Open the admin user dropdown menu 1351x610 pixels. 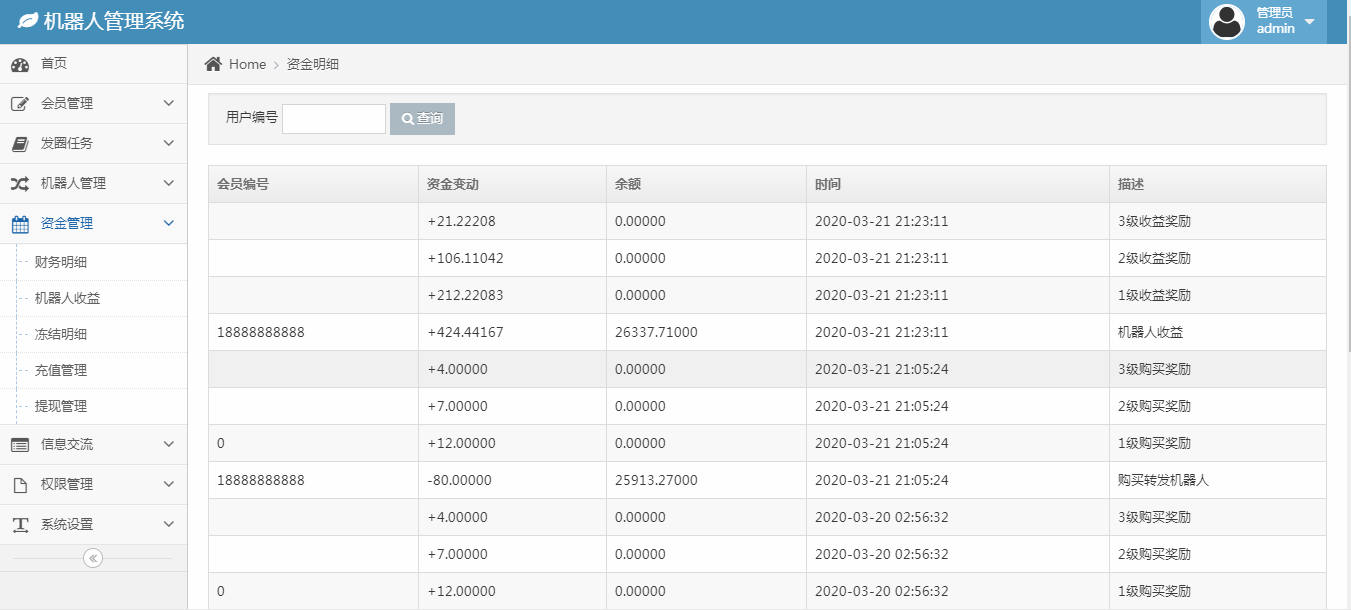point(1264,21)
